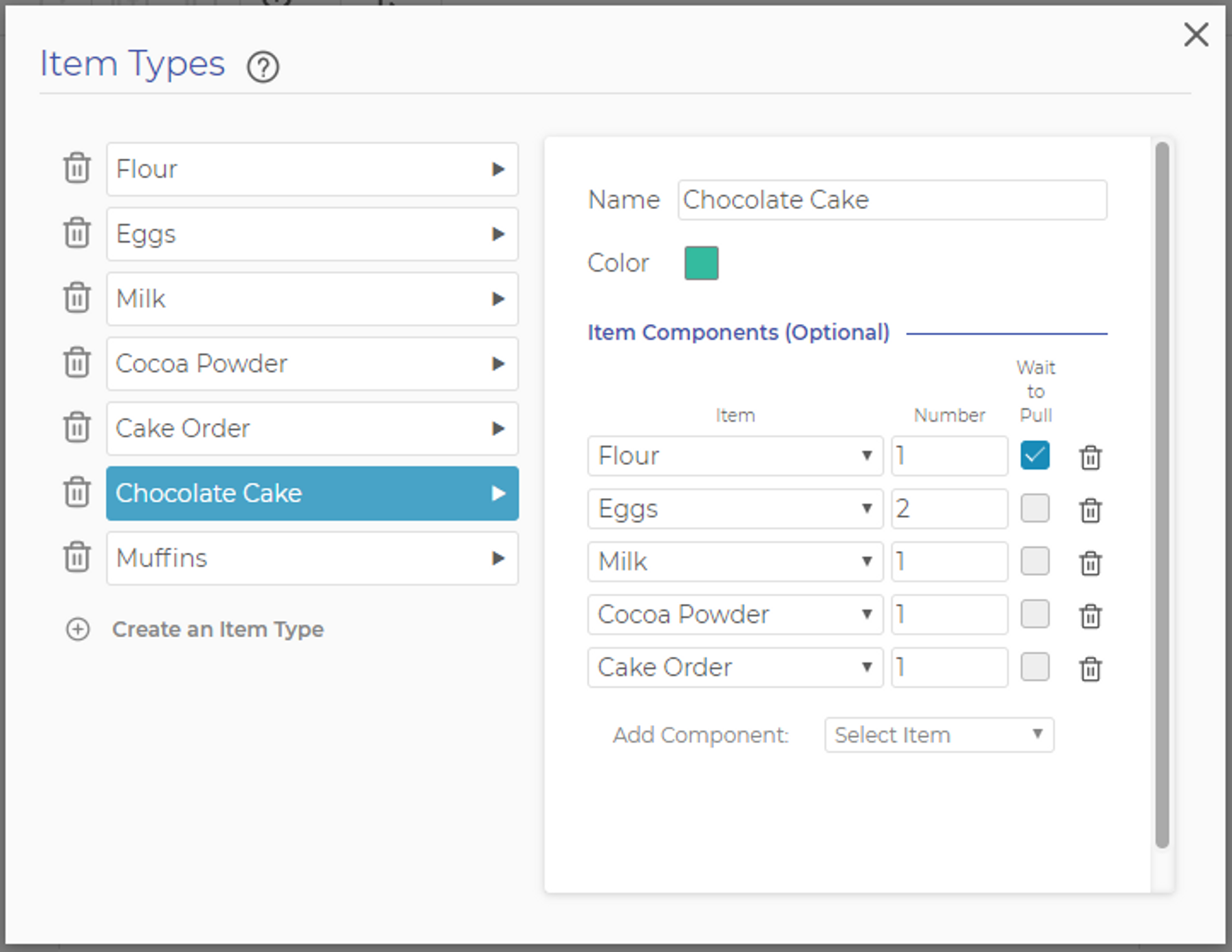The image size is (1232, 952).
Task: Enable Wait to Pull for Eggs
Action: click(x=1035, y=508)
